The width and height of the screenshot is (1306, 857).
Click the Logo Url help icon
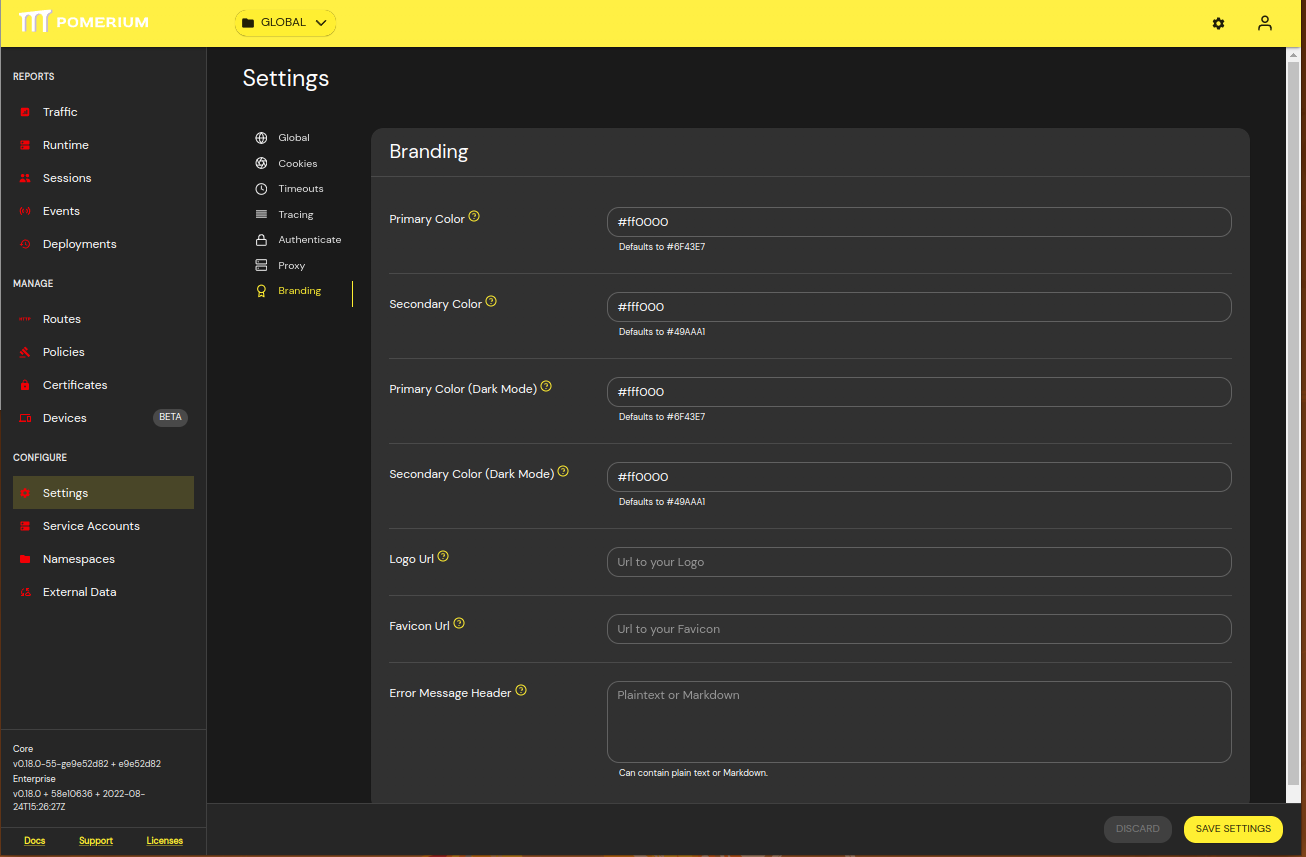[x=443, y=555]
